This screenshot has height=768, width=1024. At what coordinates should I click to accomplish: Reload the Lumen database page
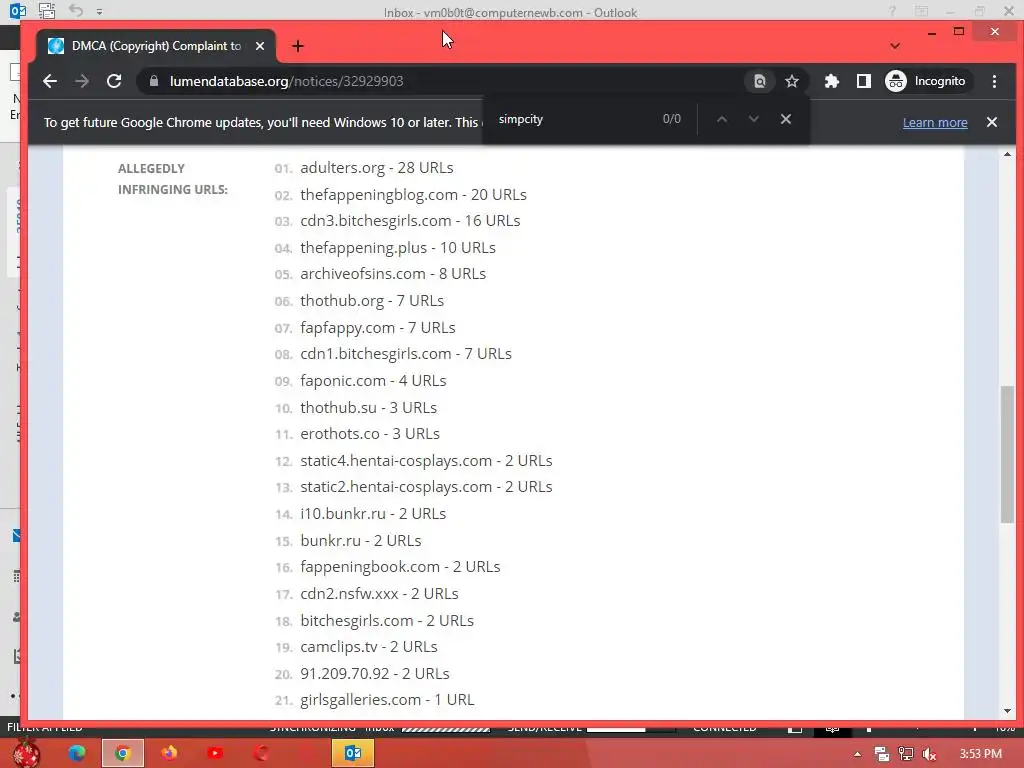point(114,81)
